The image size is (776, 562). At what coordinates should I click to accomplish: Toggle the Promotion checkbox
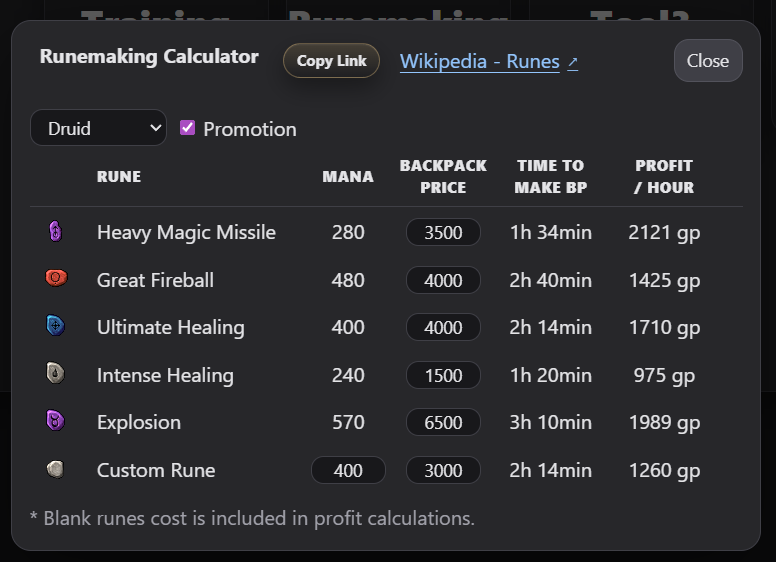pos(187,128)
